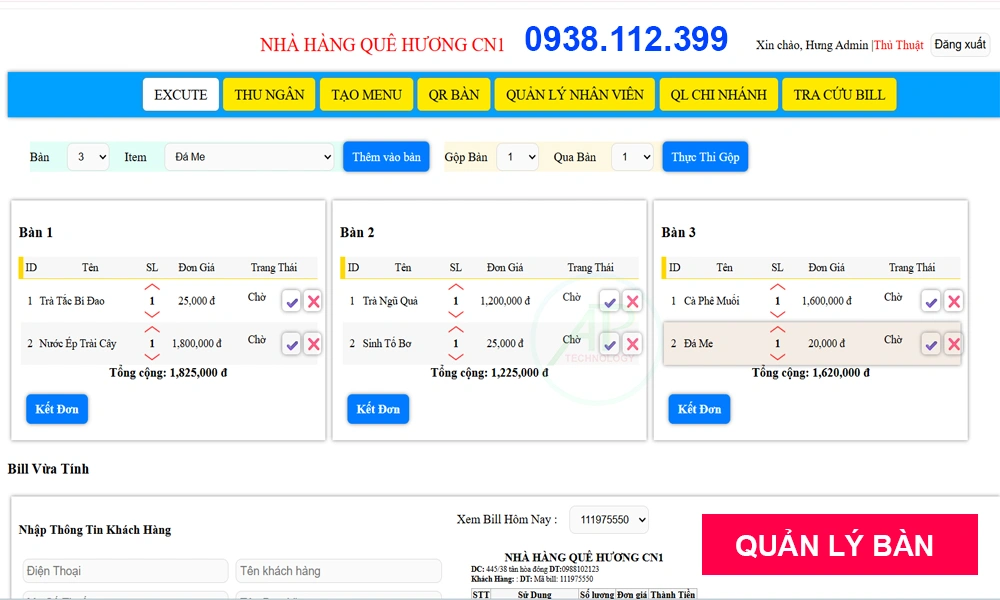This screenshot has height=600, width=1000.
Task: Remove Nước Ép Trái Cây with its X icon
Action: [312, 345]
